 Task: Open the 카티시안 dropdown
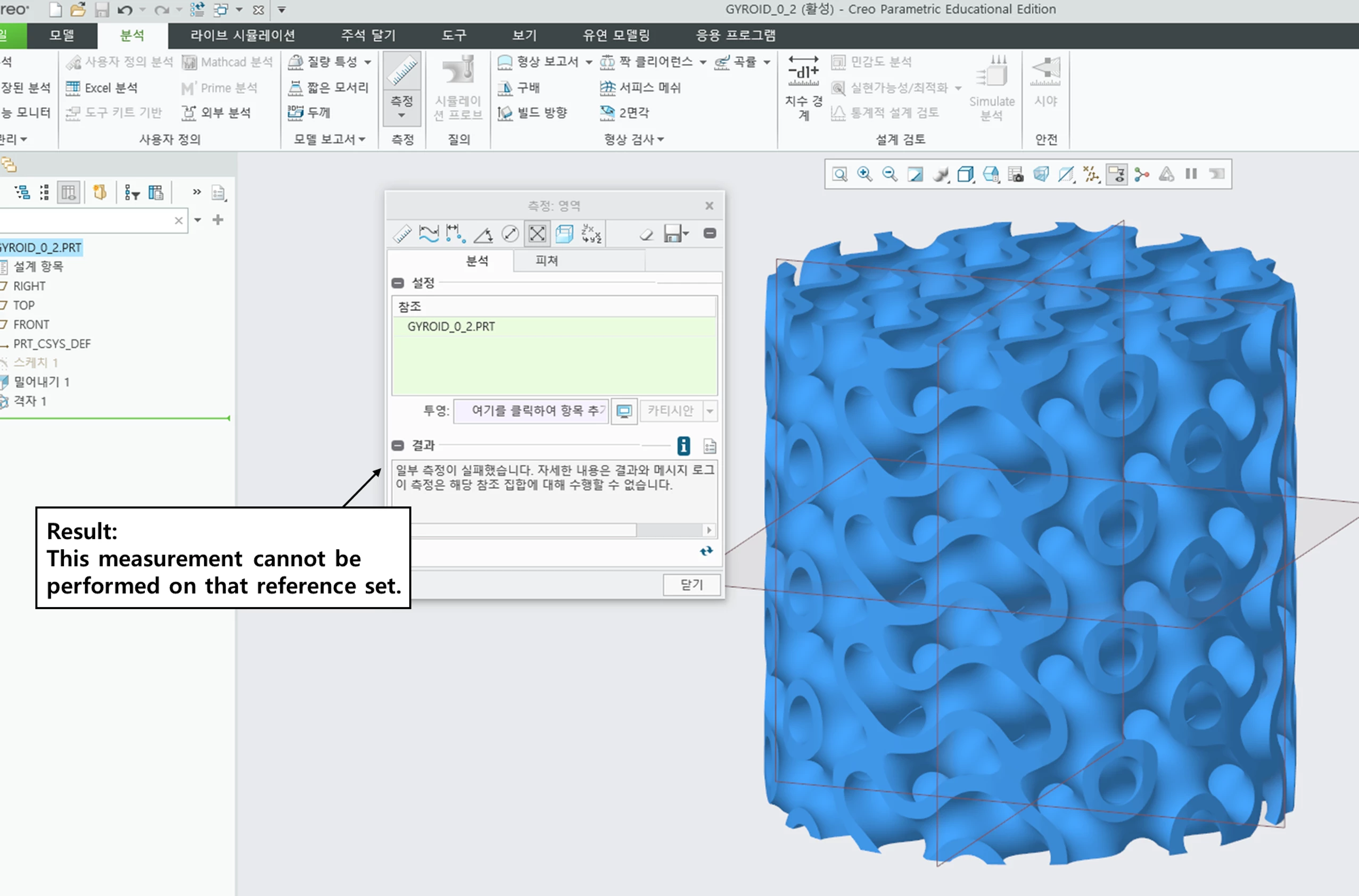(710, 411)
